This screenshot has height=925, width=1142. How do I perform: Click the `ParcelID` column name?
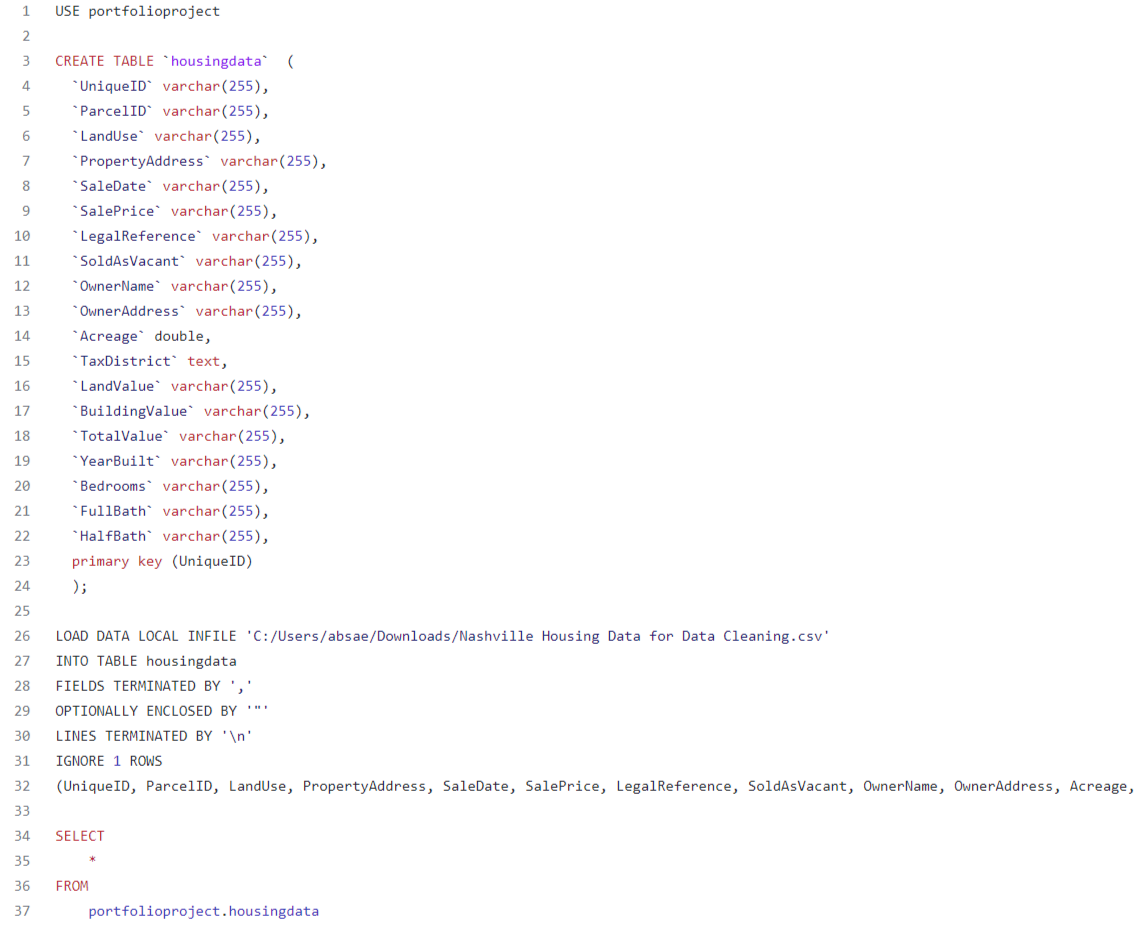coord(113,111)
